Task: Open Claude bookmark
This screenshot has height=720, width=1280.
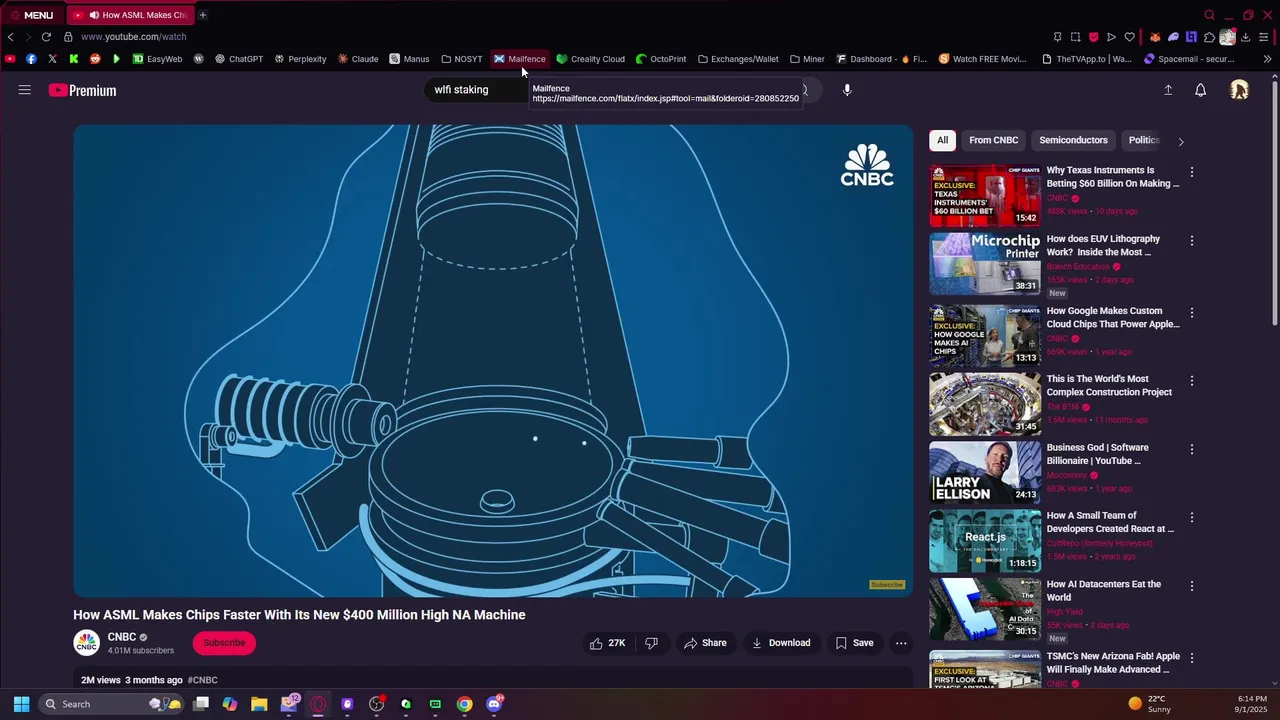Action: click(x=358, y=59)
